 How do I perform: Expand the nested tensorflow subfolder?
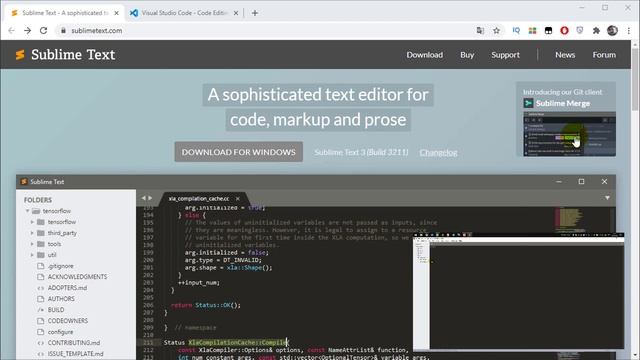point(33,222)
